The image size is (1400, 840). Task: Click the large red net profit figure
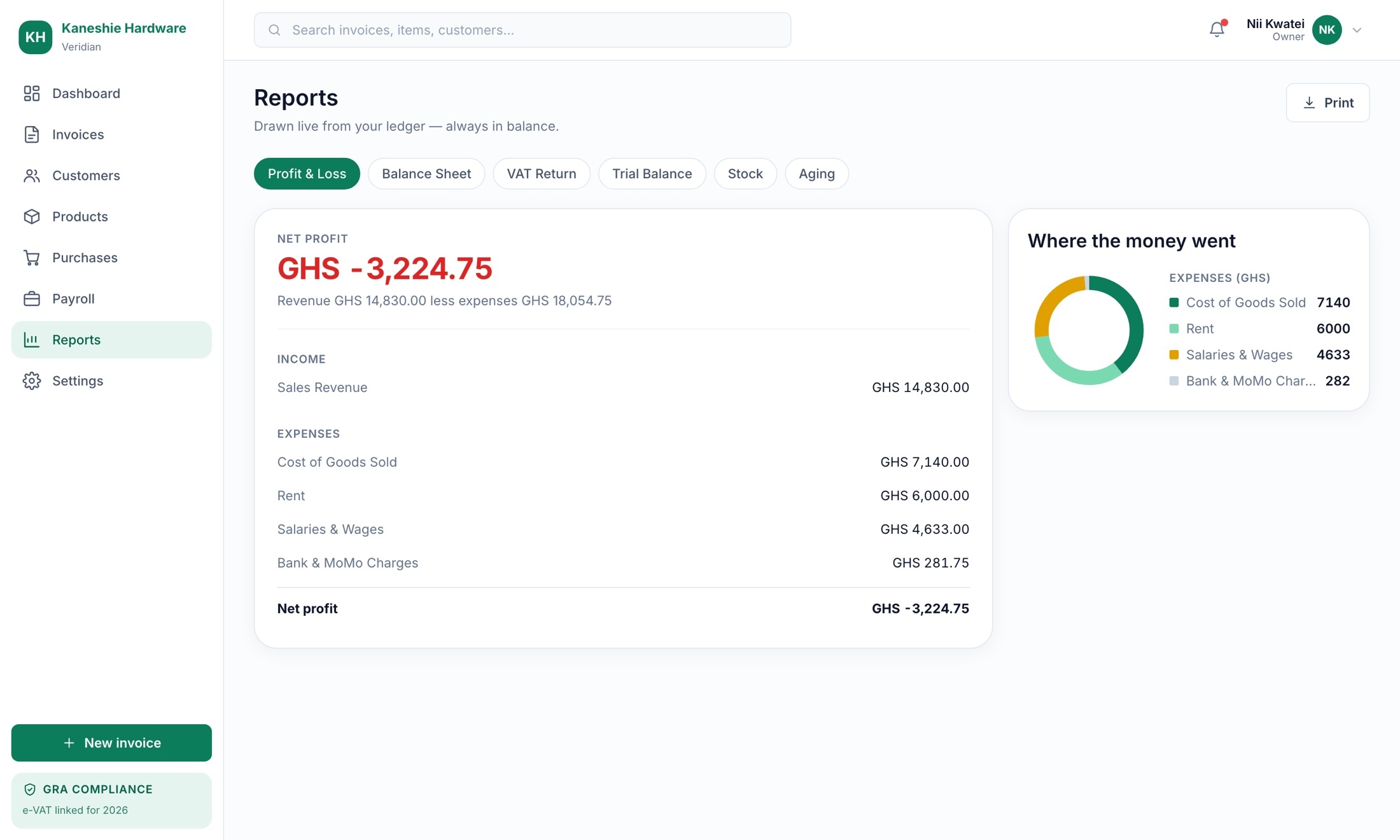pos(384,268)
